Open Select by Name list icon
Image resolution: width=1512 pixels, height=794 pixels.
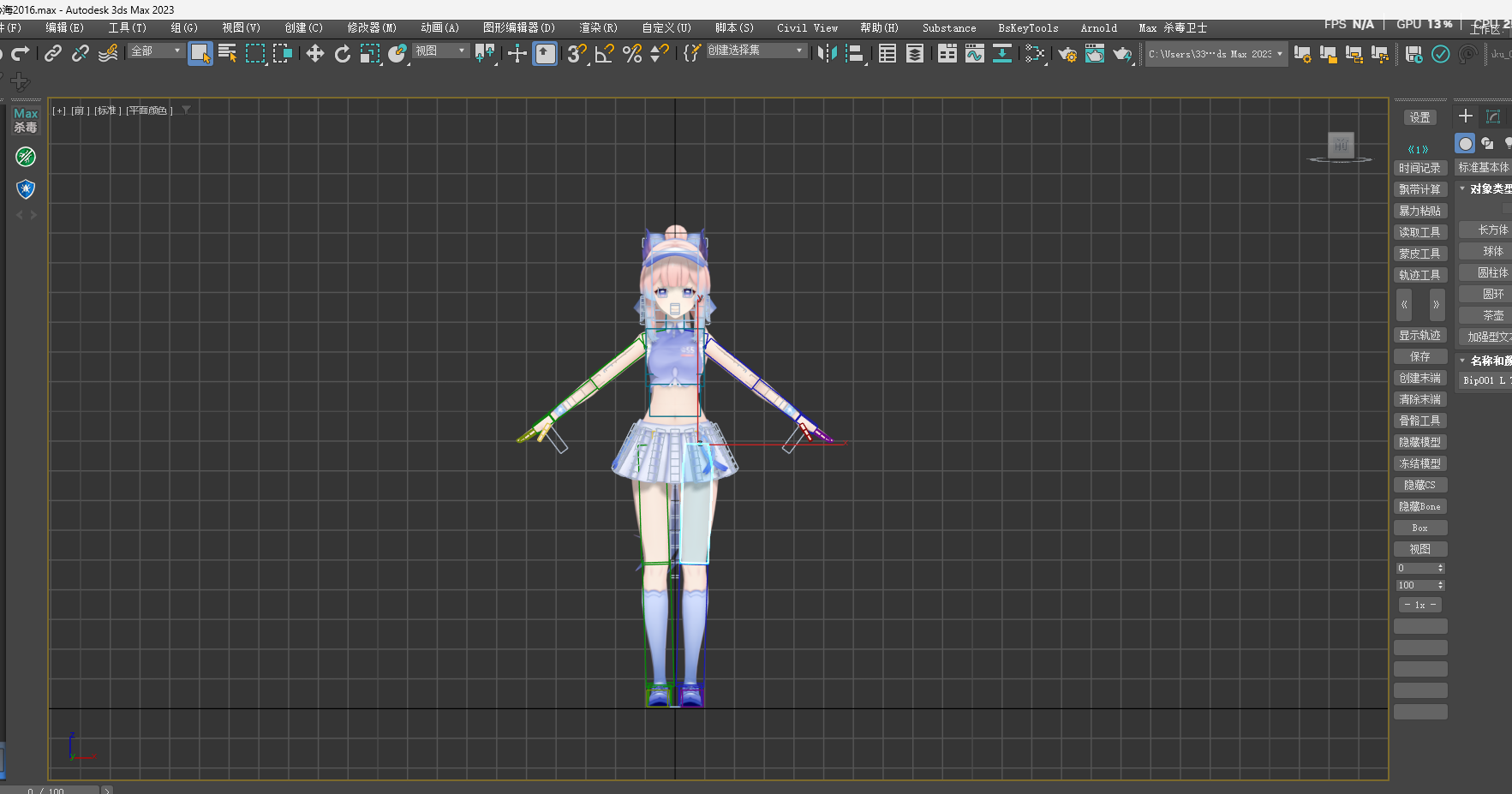tap(228, 54)
